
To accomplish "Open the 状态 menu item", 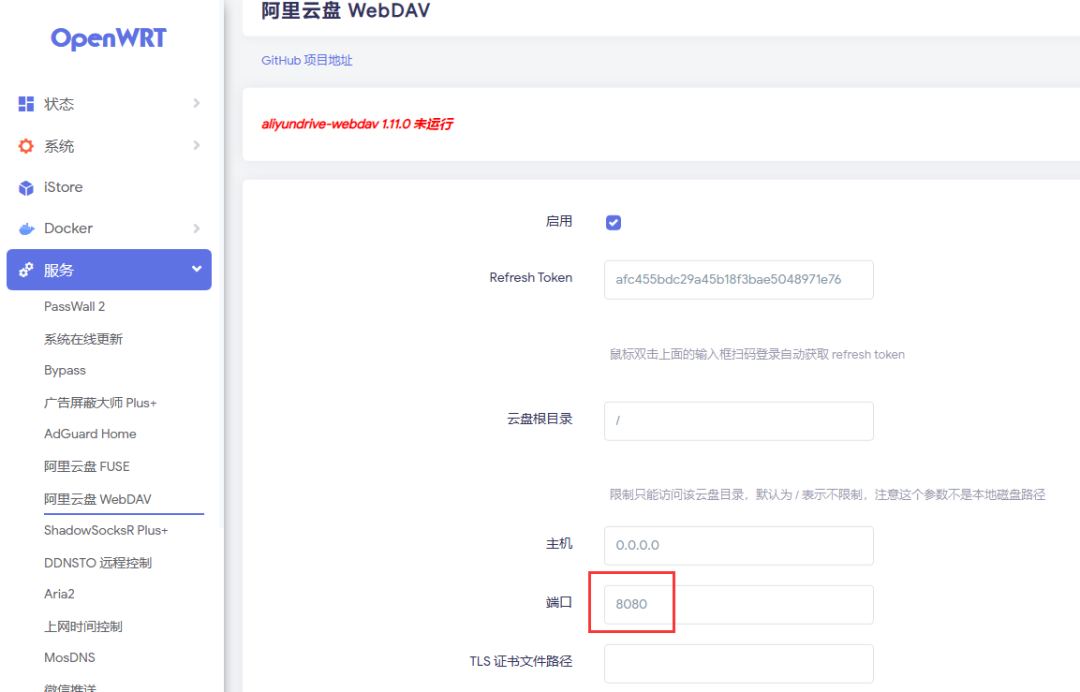I will coord(109,104).
